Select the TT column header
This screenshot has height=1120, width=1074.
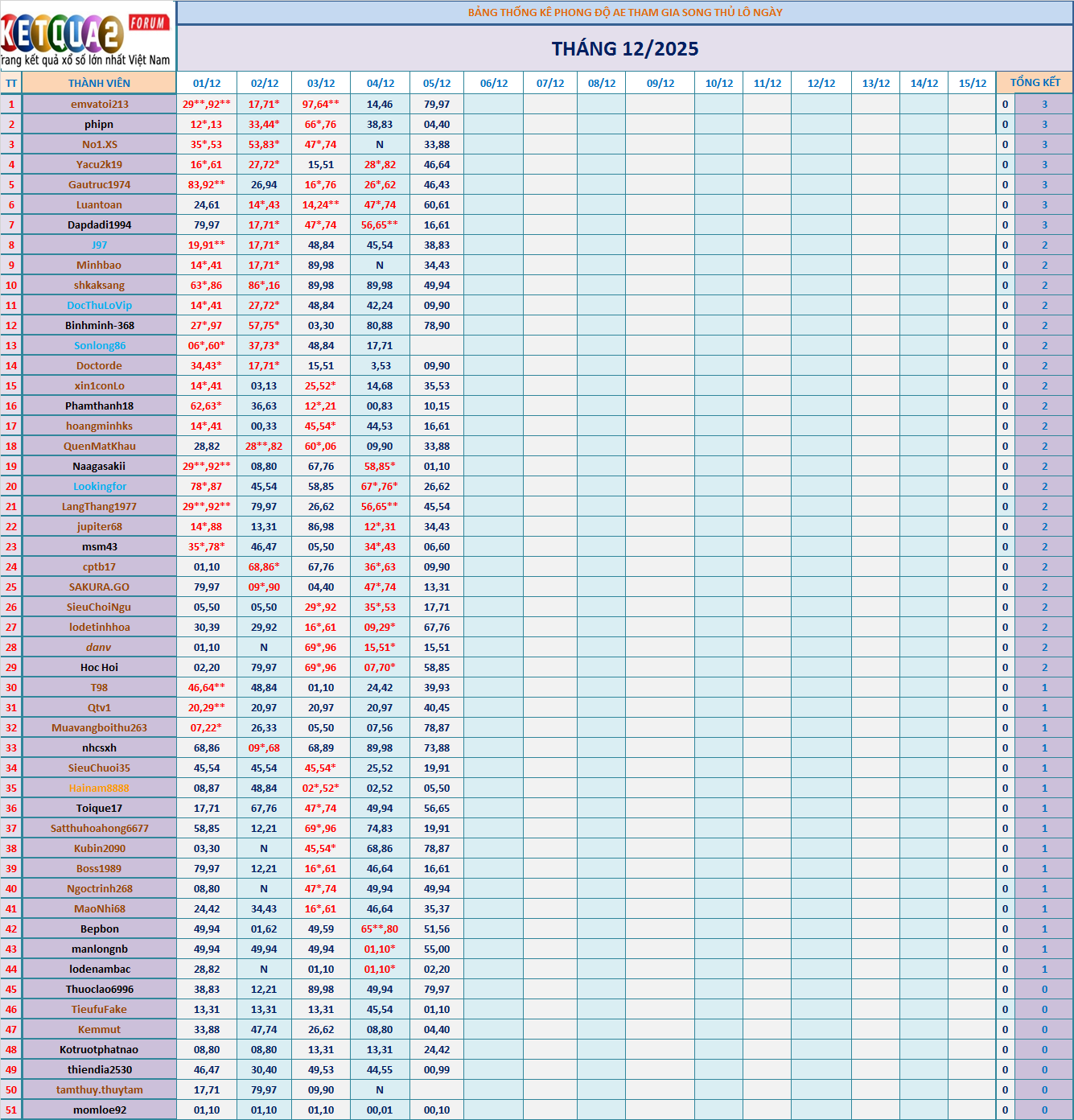tap(11, 83)
